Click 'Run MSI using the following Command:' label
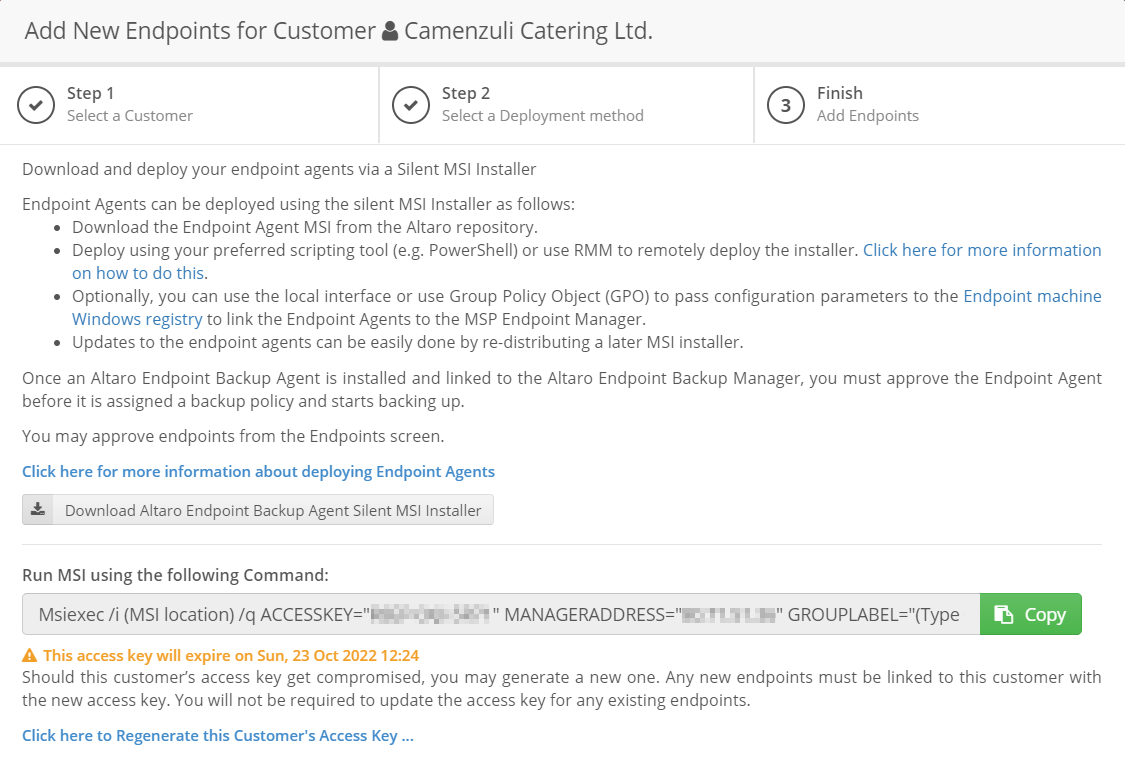The height and width of the screenshot is (771, 1125). [x=175, y=575]
